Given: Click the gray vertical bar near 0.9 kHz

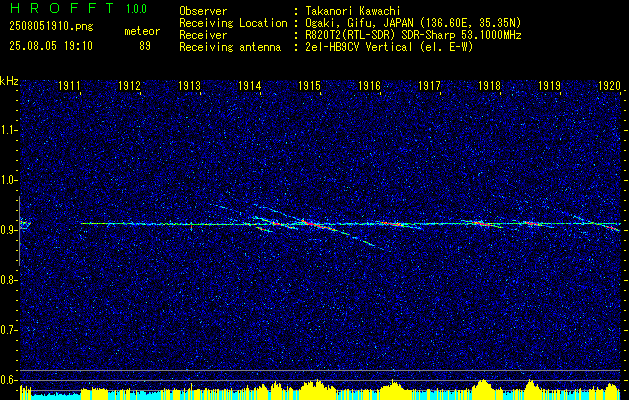Looking at the screenshot, I should 19,231.
